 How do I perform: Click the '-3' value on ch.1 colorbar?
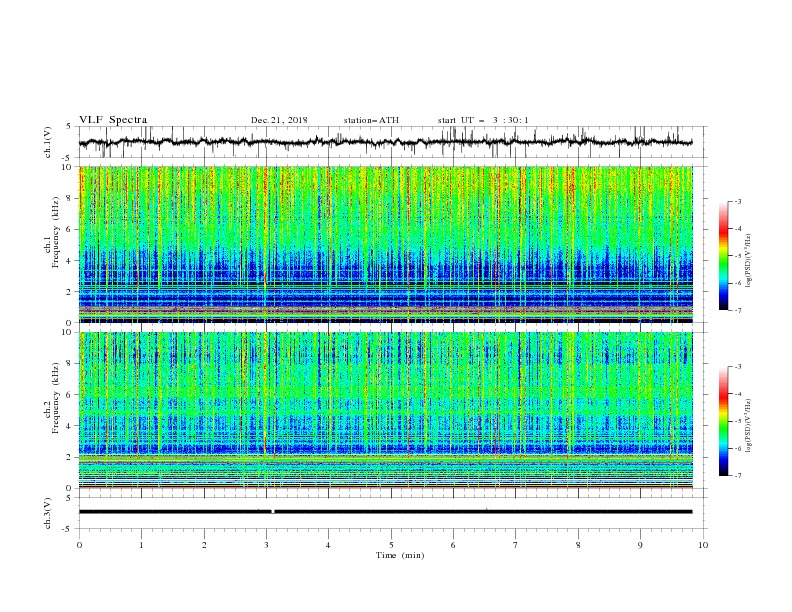tap(737, 201)
